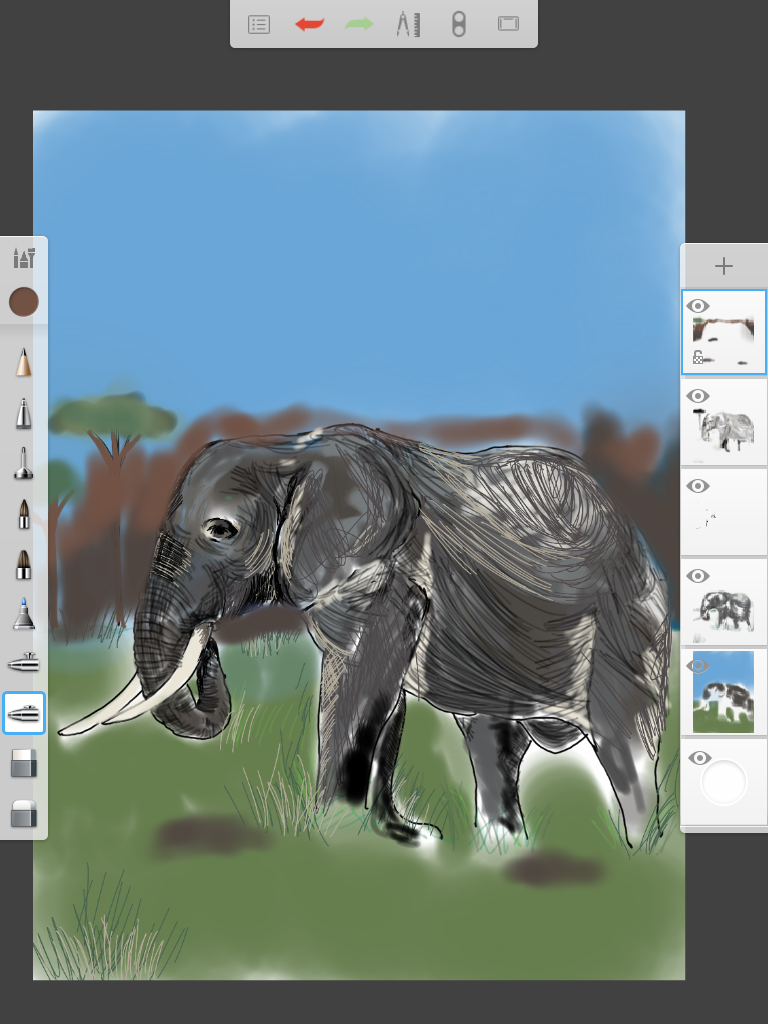Screen dimensions: 768x1024
Task: Select the elephant line sketch layer thumbnail
Action: pos(724,423)
